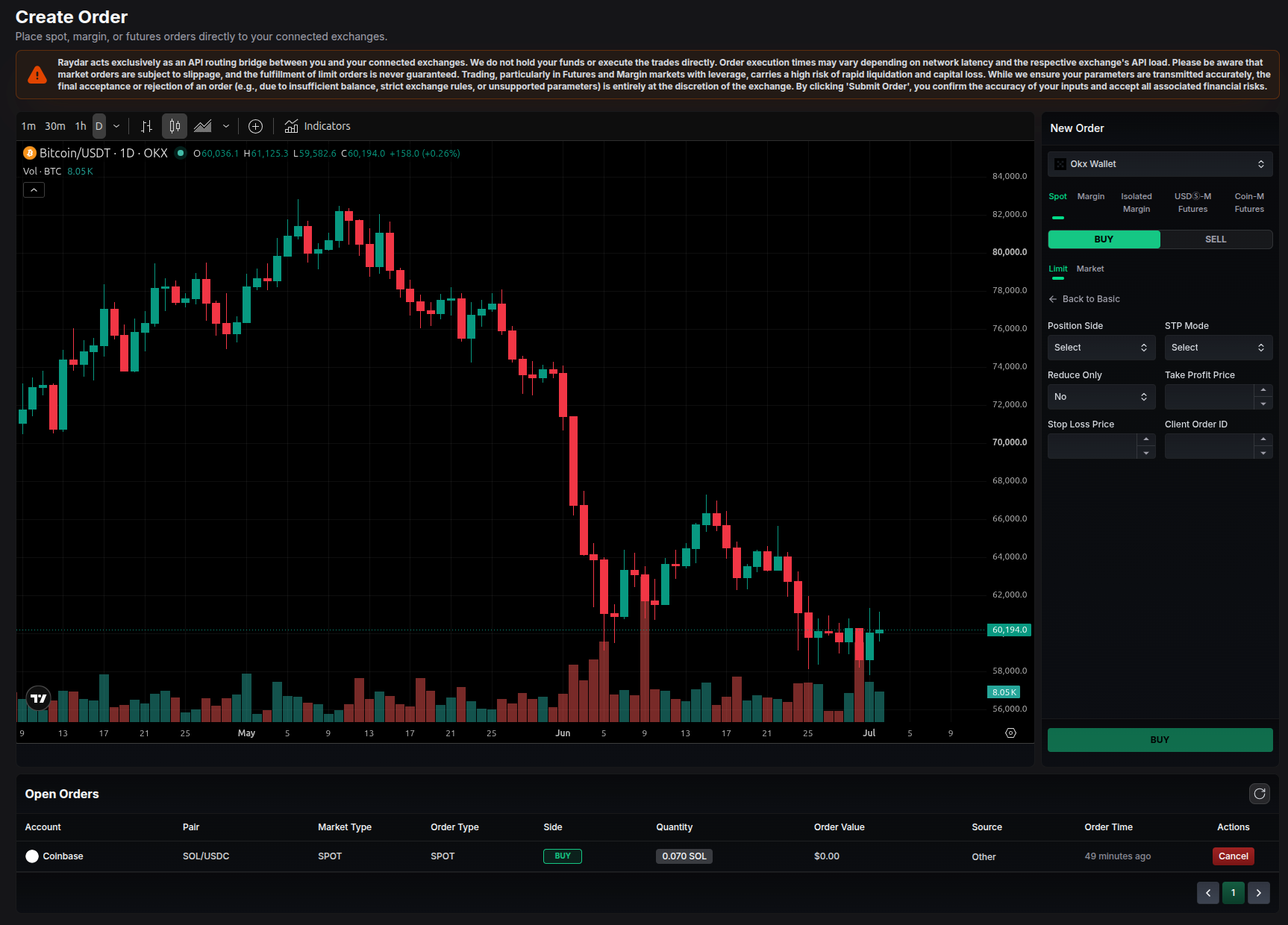Switch to the Margin tab
The width and height of the screenshot is (1288, 925).
coord(1091,196)
